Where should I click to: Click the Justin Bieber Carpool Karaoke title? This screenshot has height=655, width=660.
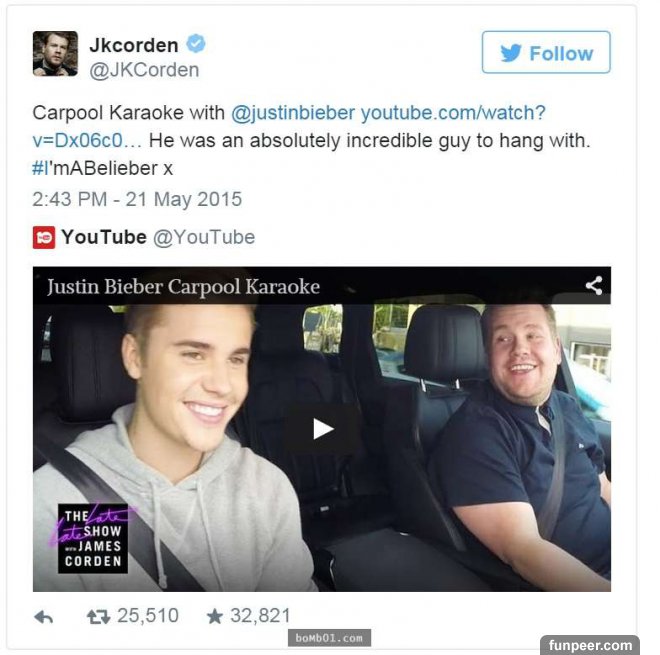point(183,287)
